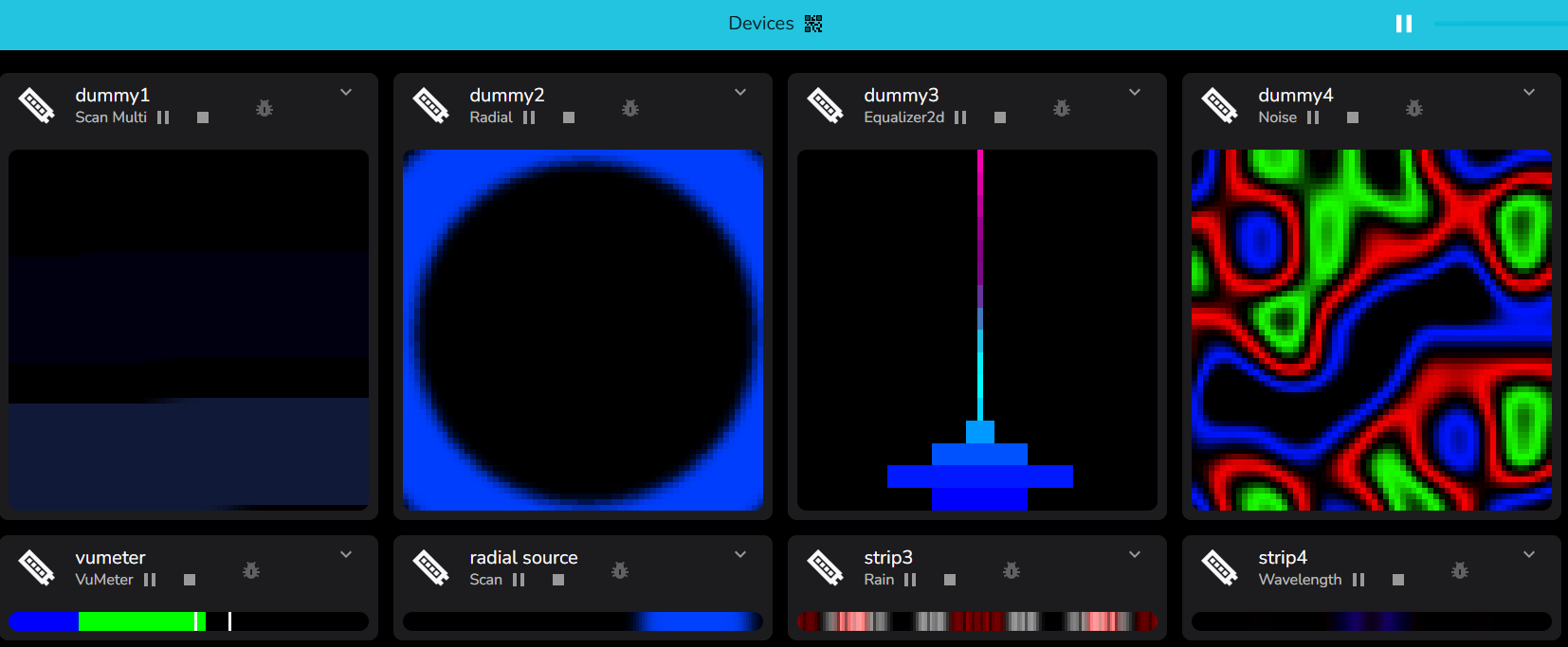This screenshot has width=1568, height=647.
Task: Pause the Radial effect on dummy2
Action: point(529,117)
